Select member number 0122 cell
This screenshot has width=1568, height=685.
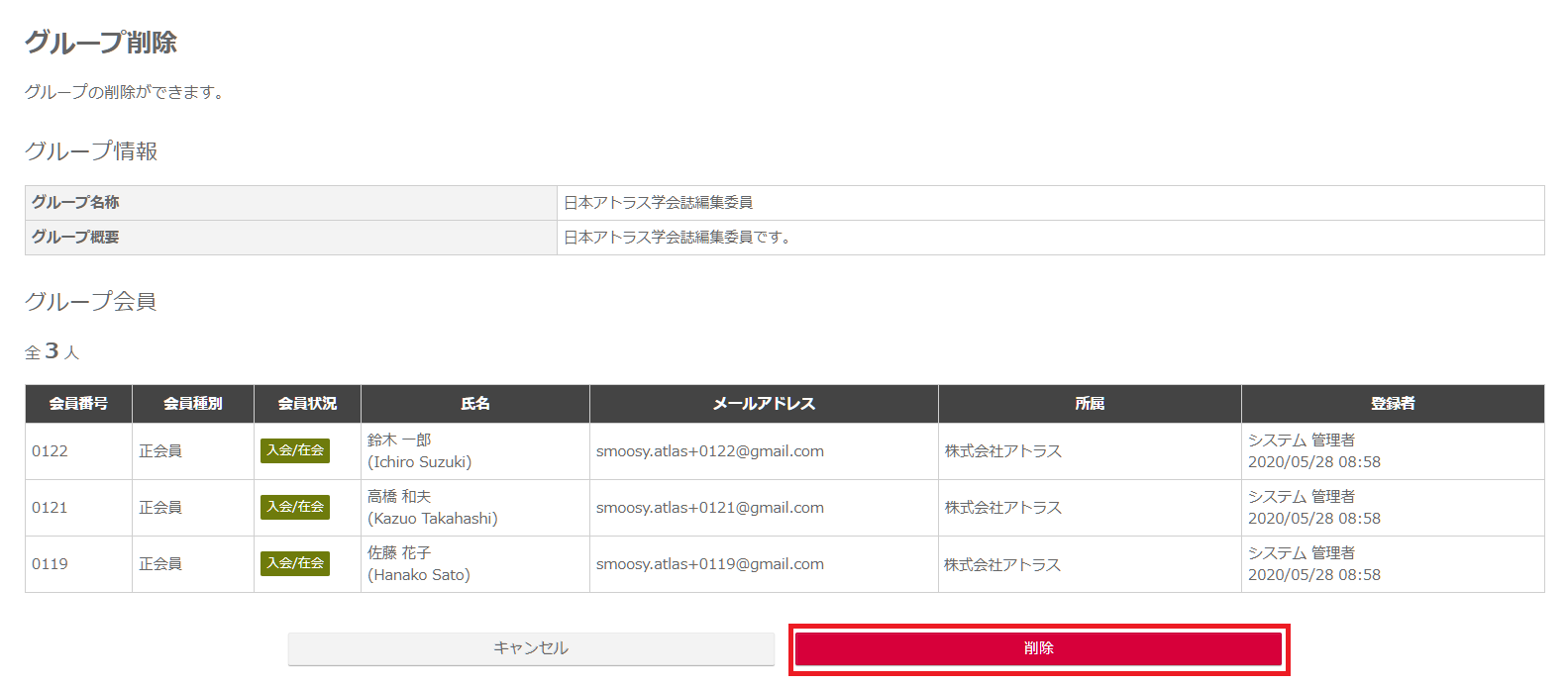51,451
